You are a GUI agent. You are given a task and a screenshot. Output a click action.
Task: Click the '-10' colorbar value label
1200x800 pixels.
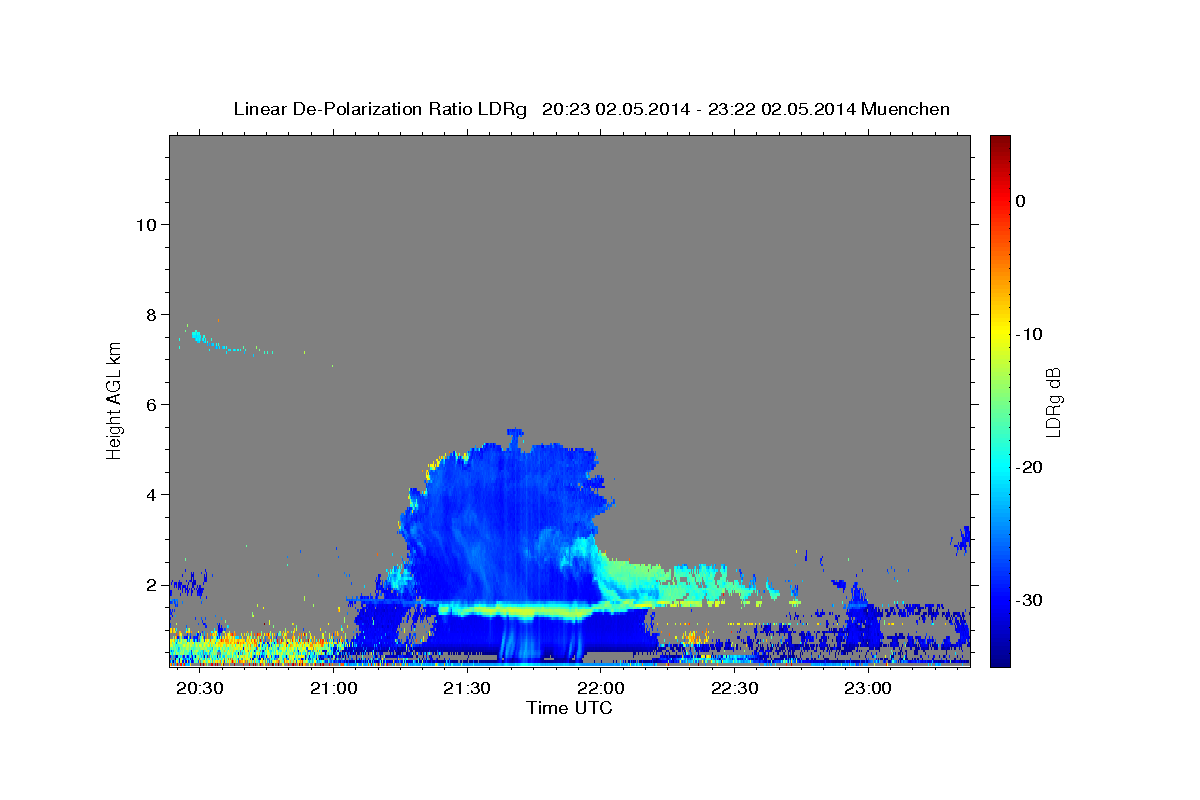coord(1030,334)
